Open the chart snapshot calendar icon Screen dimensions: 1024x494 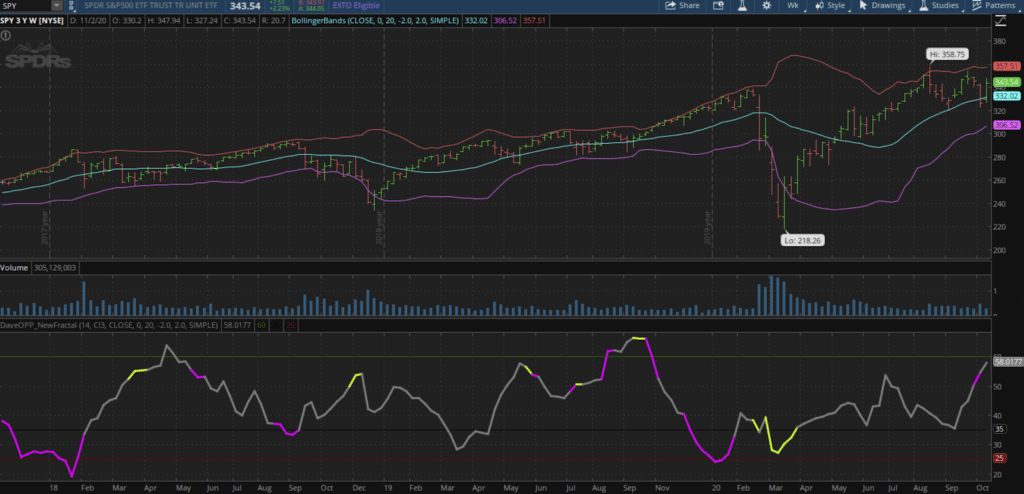tap(718, 5)
